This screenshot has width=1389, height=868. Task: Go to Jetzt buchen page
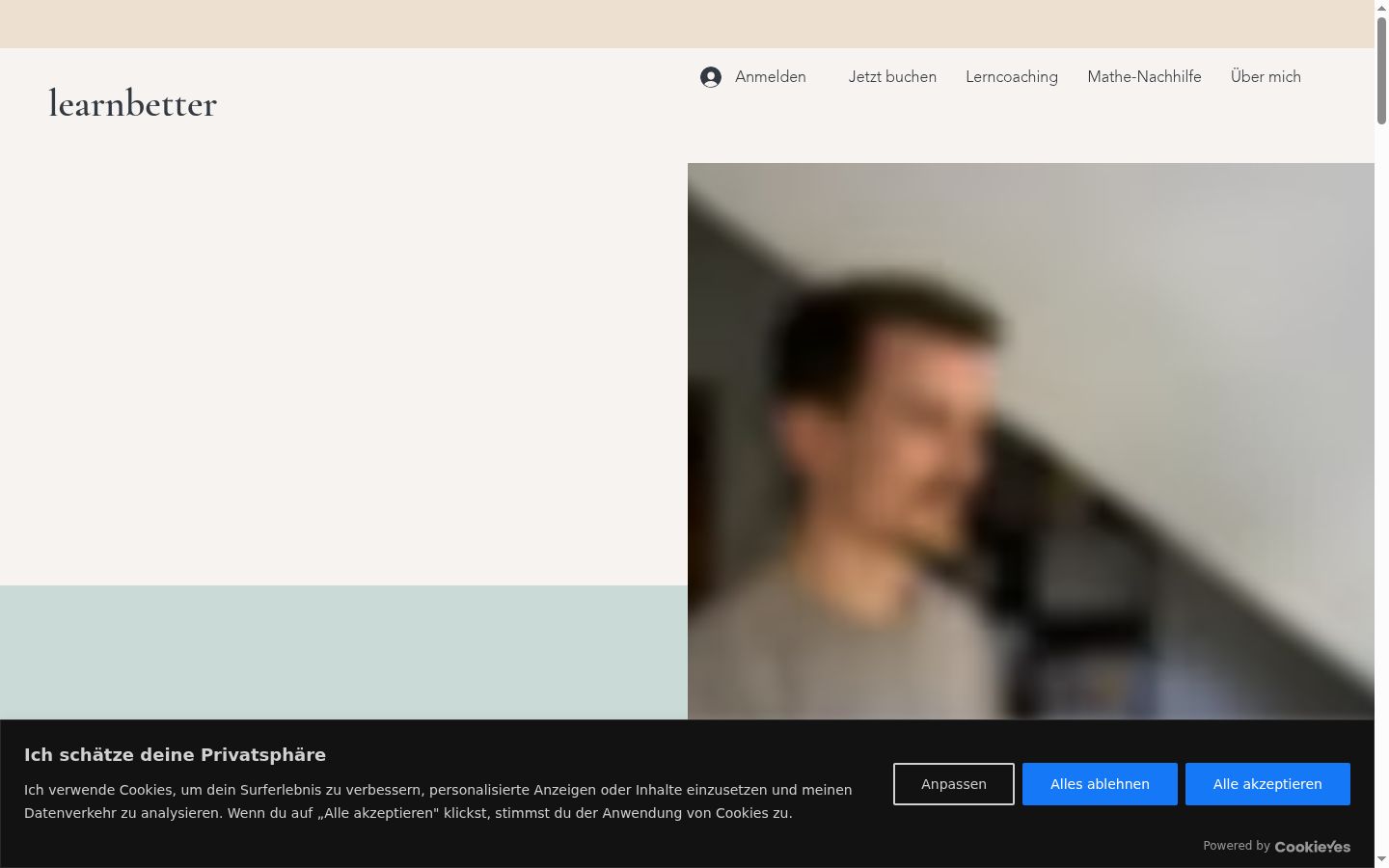892,77
